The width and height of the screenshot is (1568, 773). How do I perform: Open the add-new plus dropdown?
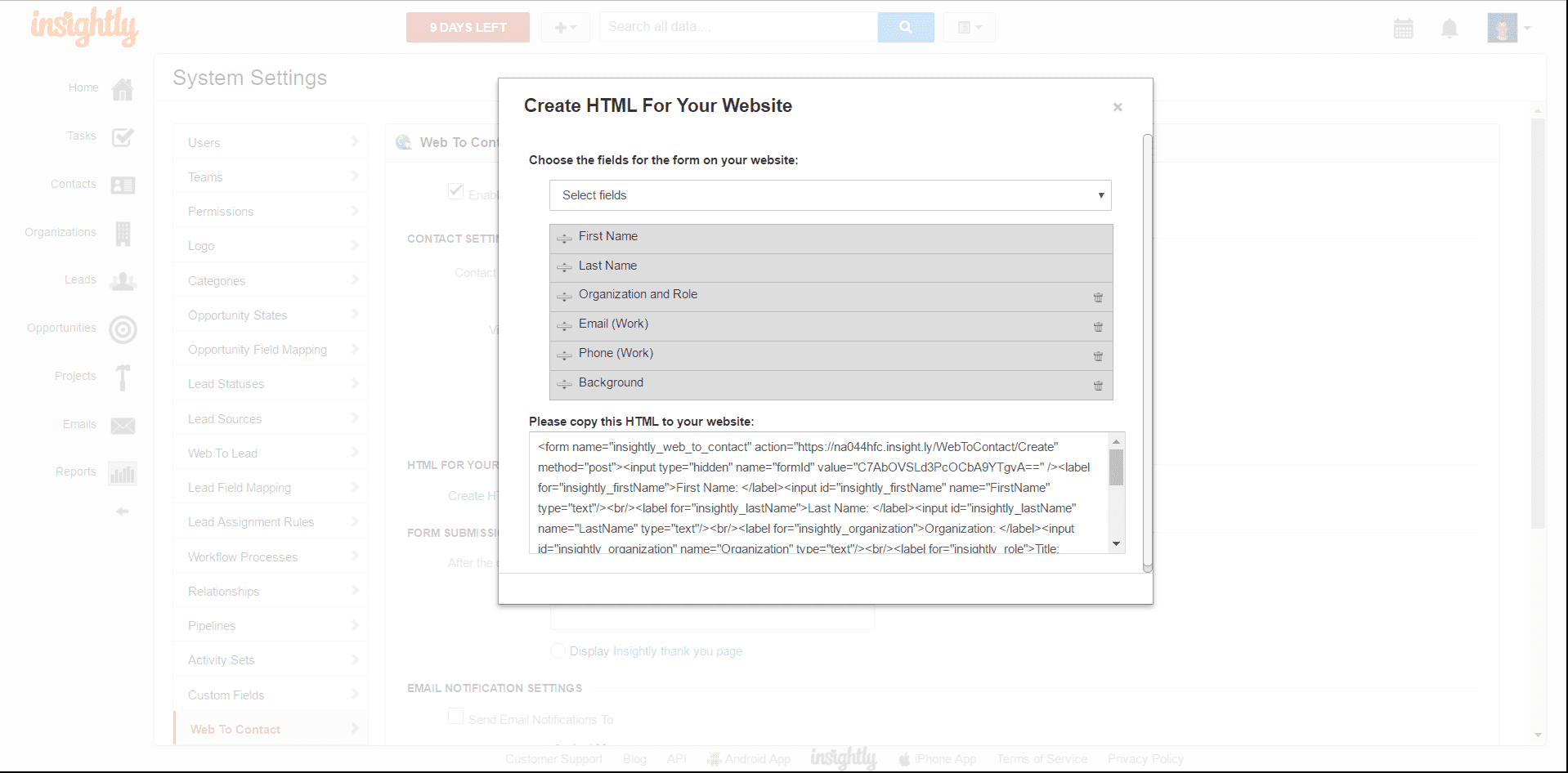pos(565,27)
